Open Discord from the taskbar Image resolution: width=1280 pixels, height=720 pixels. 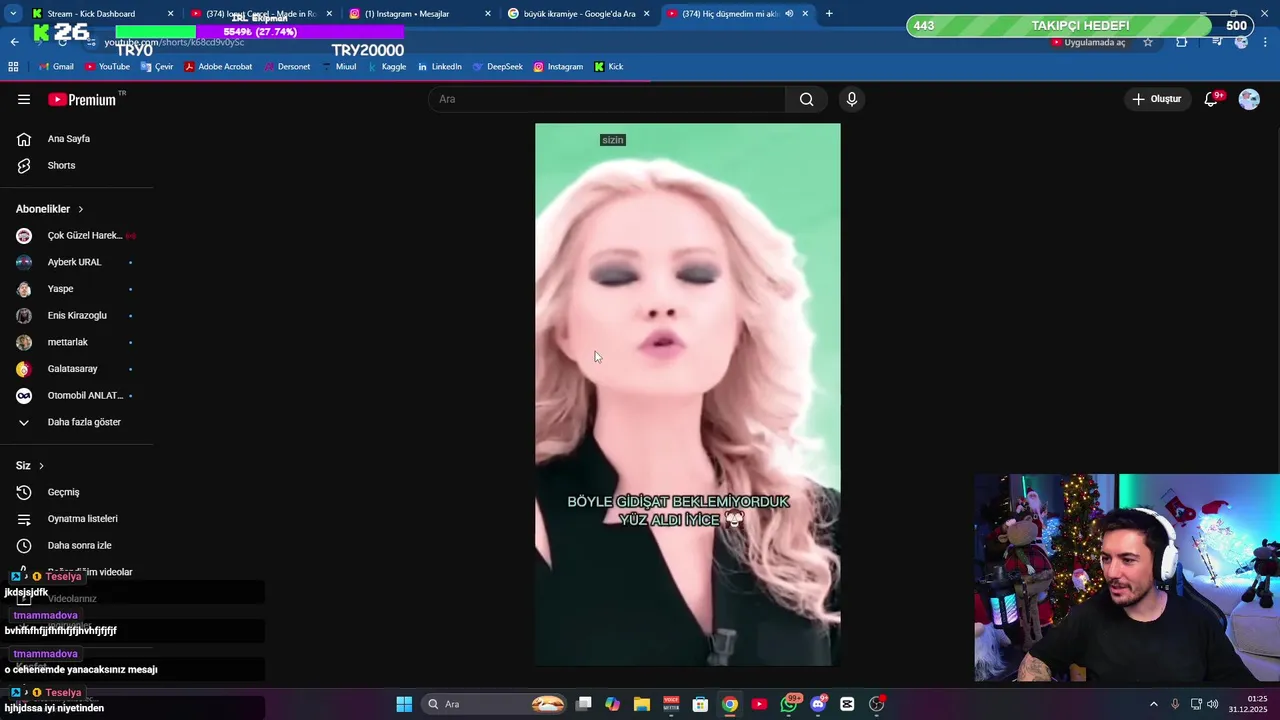click(x=819, y=704)
